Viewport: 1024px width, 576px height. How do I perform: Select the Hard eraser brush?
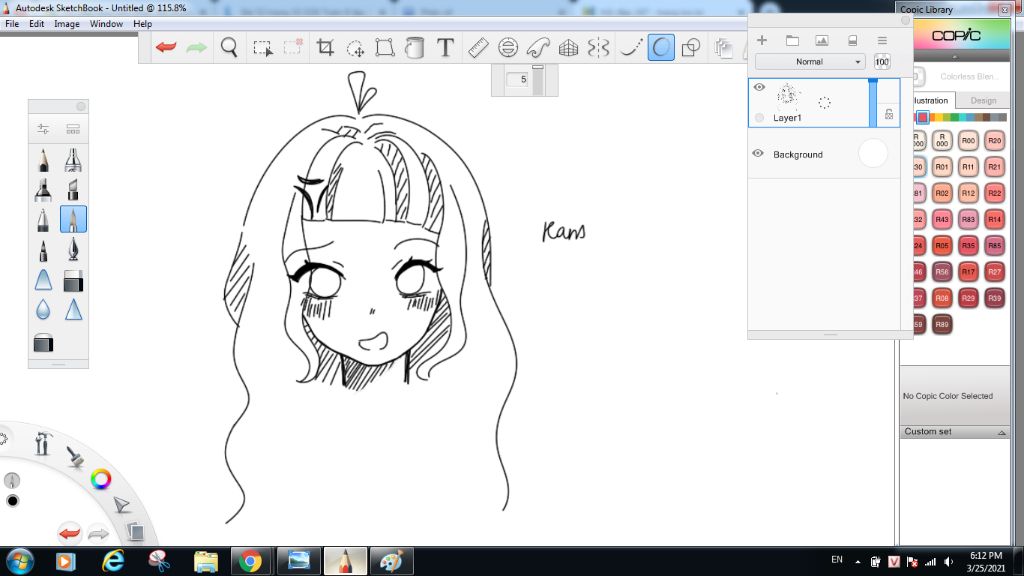73,281
